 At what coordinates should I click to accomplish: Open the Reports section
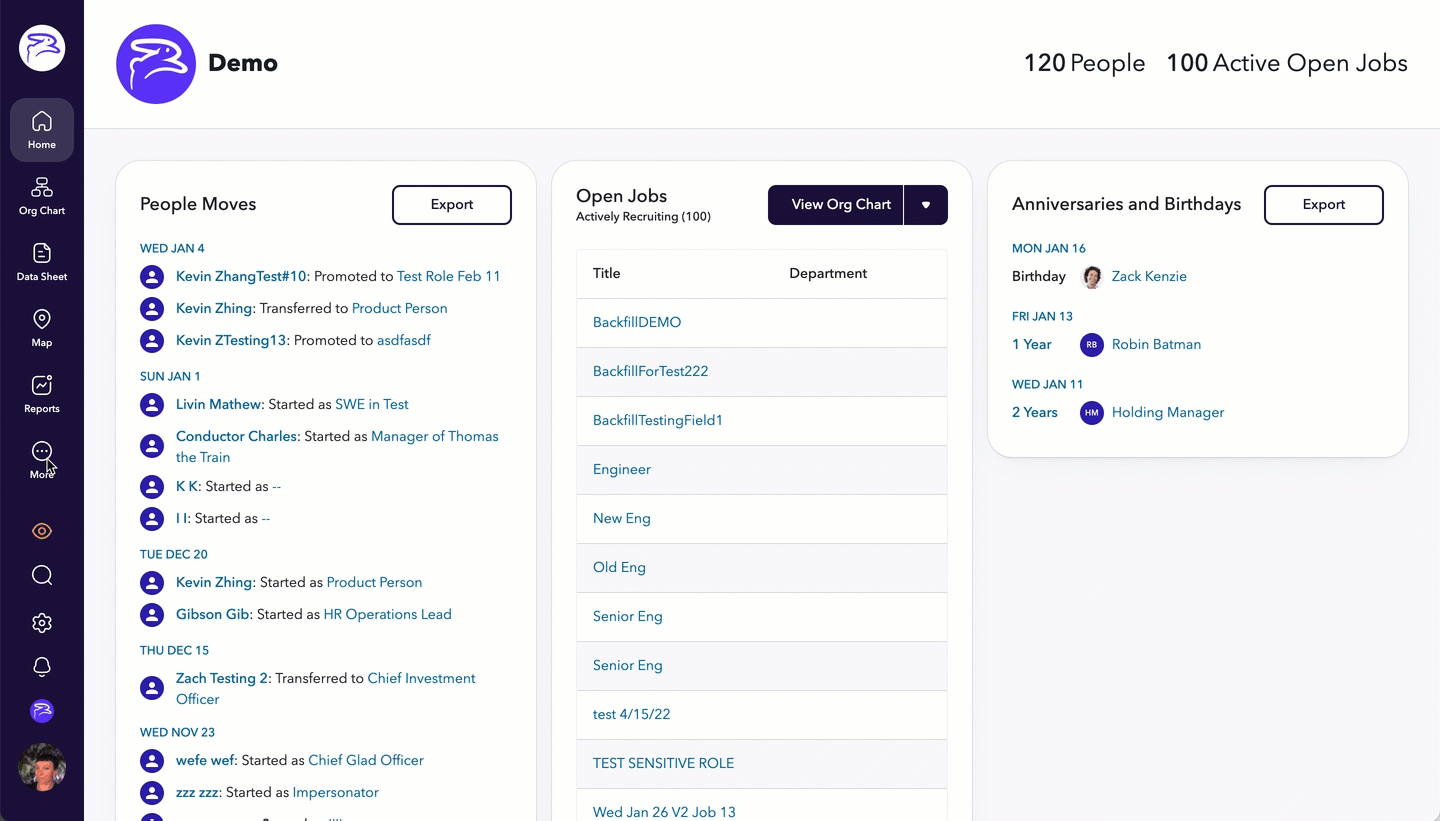42,394
